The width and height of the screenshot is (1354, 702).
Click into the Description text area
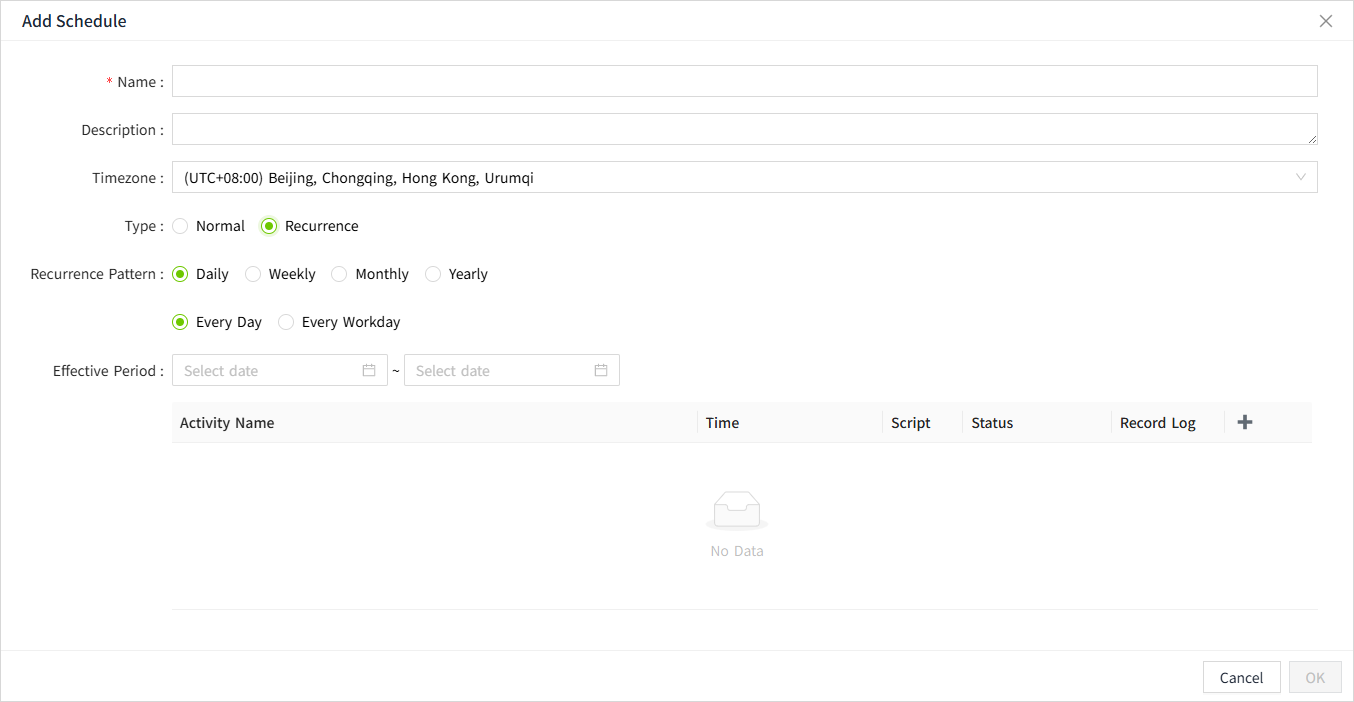pyautogui.click(x=744, y=129)
